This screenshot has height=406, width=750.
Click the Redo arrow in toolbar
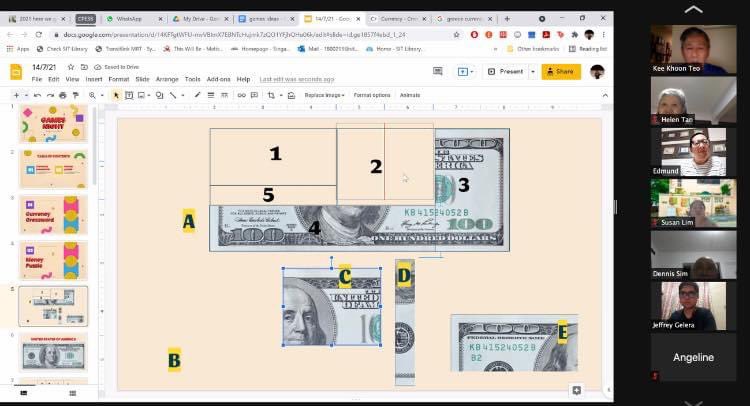[50, 95]
